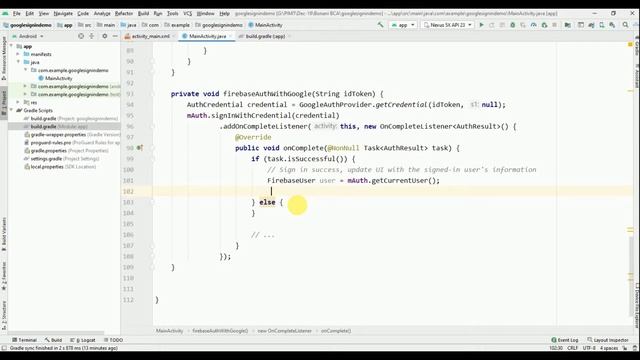Open the Refactor menu
The width and height of the screenshot is (640, 360).
point(124,13)
